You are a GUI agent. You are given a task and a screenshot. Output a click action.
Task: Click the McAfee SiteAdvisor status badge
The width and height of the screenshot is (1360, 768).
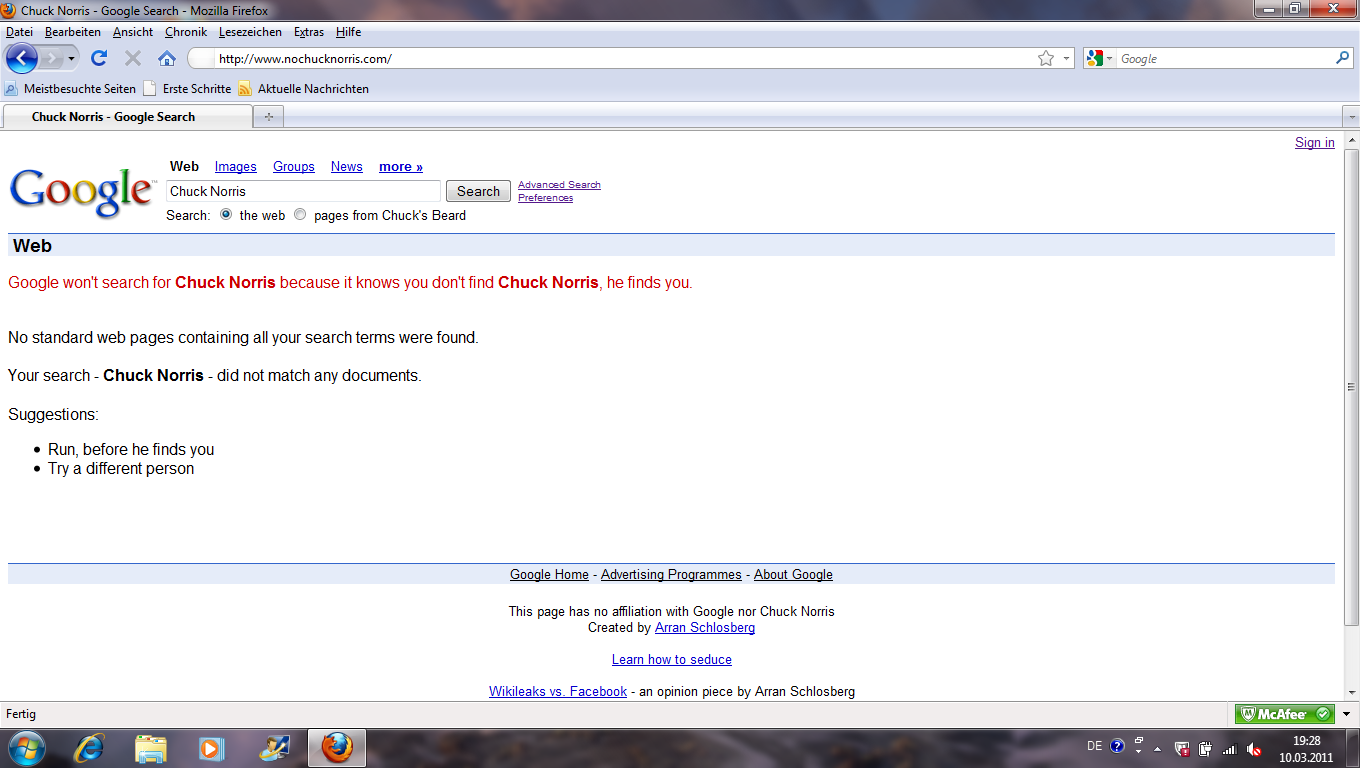[1284, 714]
